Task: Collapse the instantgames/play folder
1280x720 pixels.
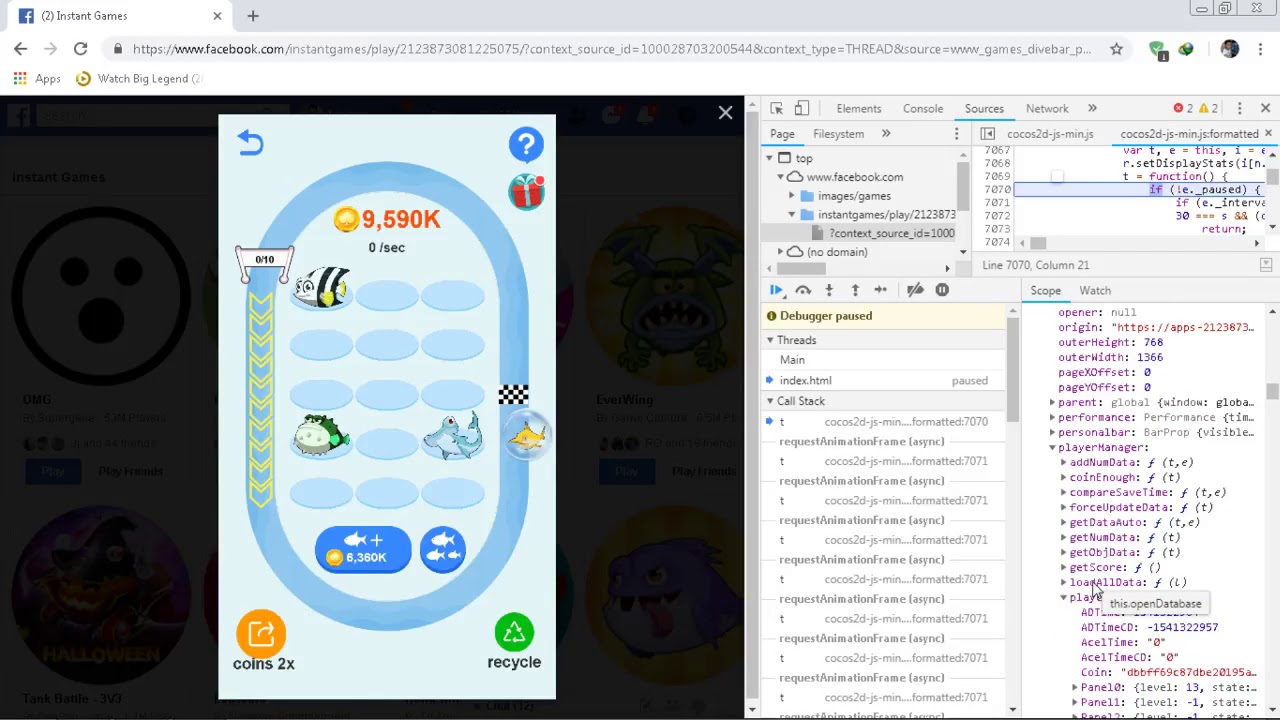Action: (792, 215)
